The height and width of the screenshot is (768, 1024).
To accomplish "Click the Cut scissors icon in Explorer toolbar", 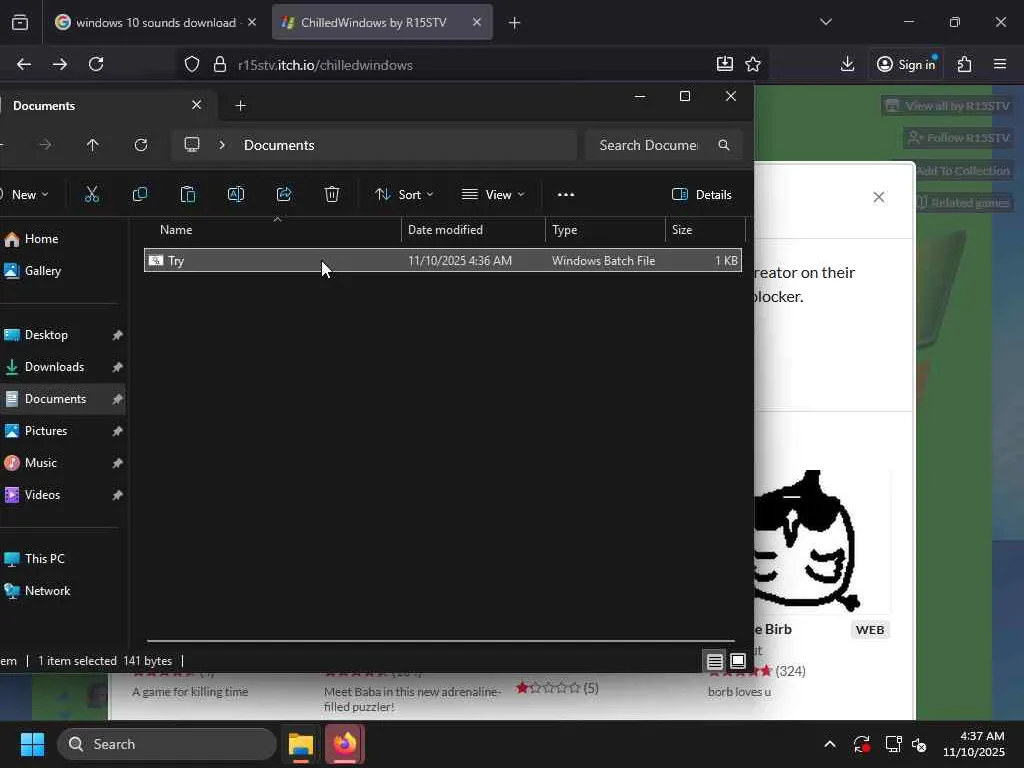I will (91, 195).
